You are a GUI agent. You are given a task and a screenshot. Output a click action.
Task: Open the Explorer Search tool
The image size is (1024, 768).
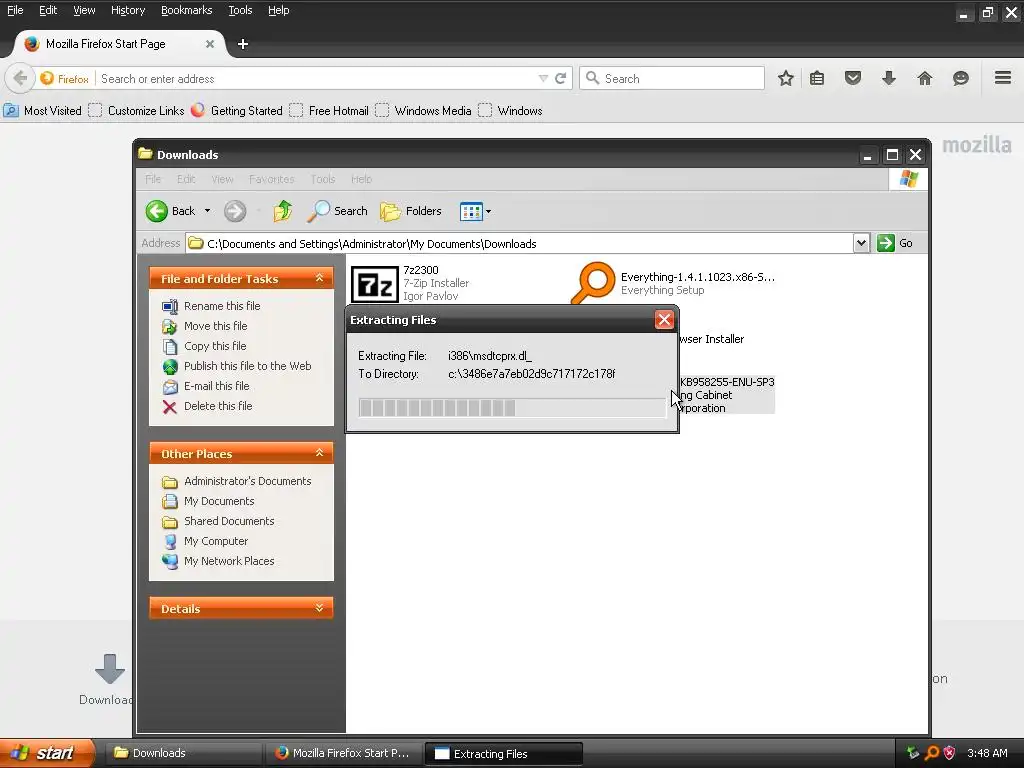(x=337, y=211)
